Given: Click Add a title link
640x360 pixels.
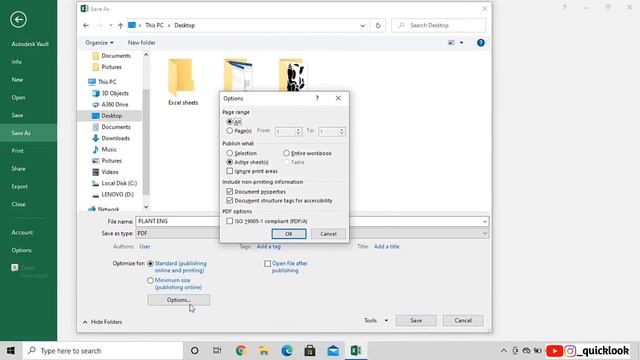Looking at the screenshot, I should (387, 247).
